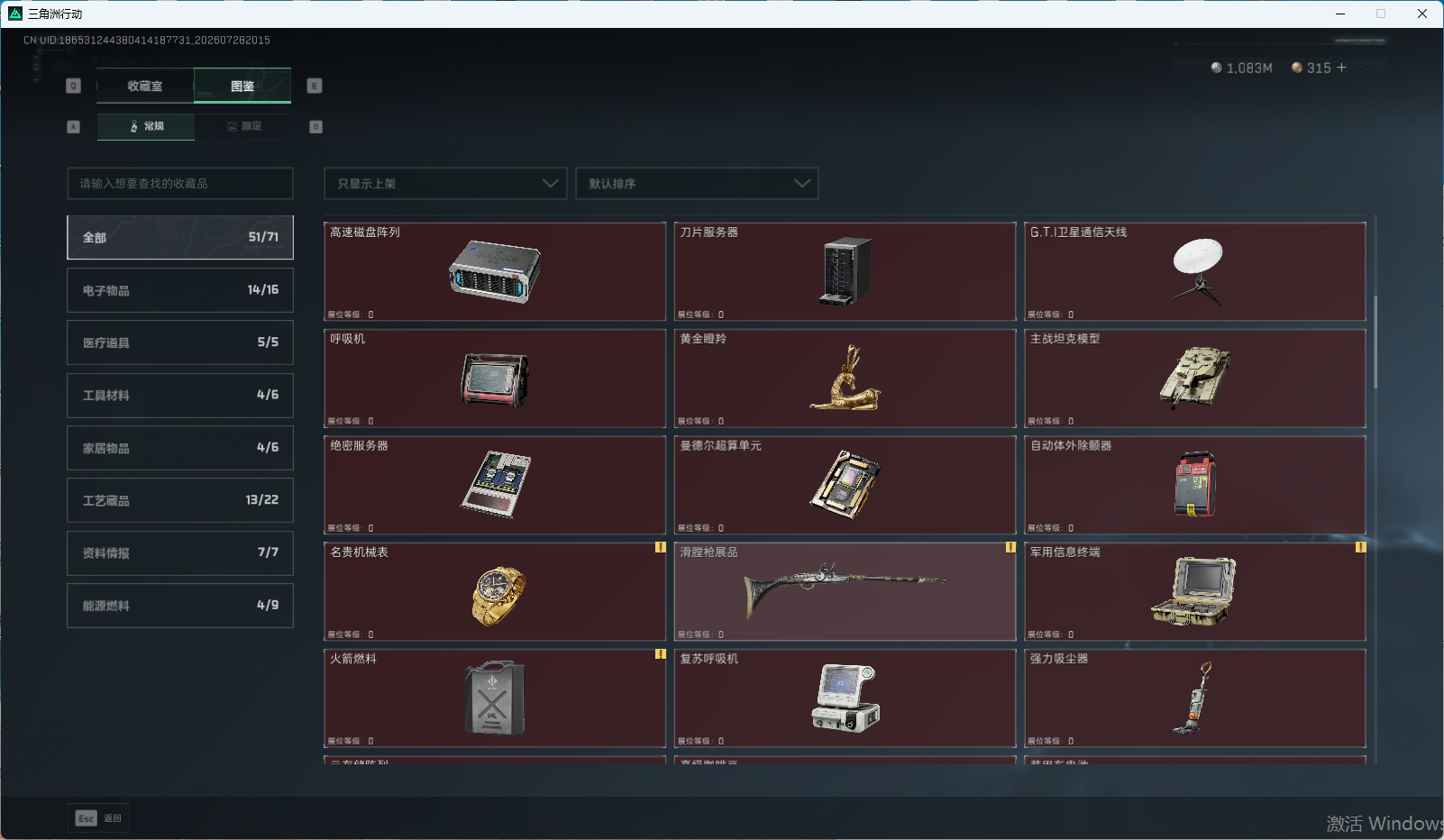Switch to the 限定 sub-tab
1444x840 pixels.
click(243, 126)
